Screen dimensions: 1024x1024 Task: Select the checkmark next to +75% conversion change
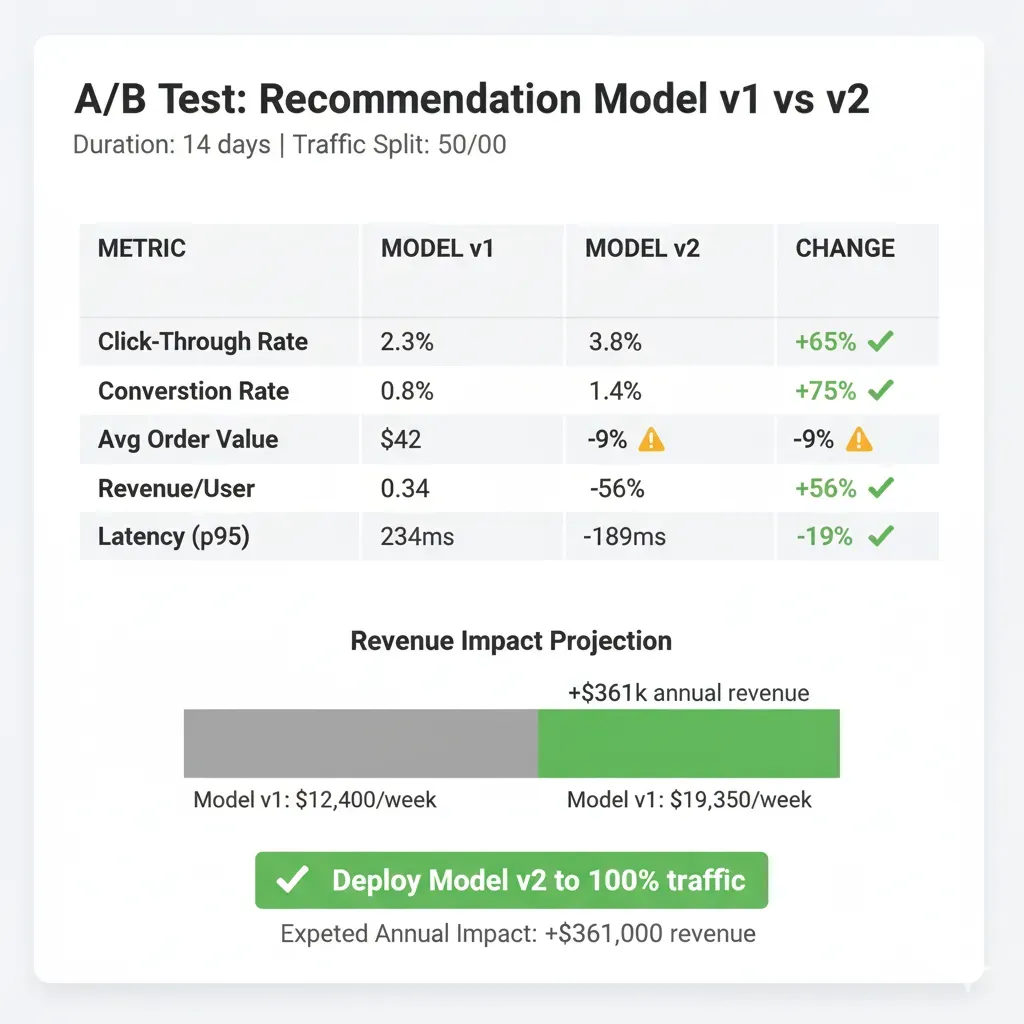881,390
